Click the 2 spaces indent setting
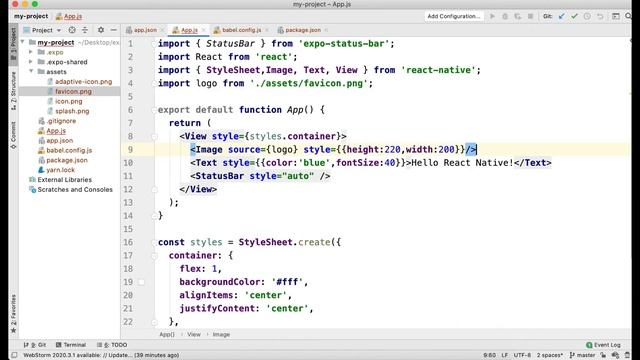Image resolution: width=640 pixels, height=360 pixels. (x=550, y=355)
